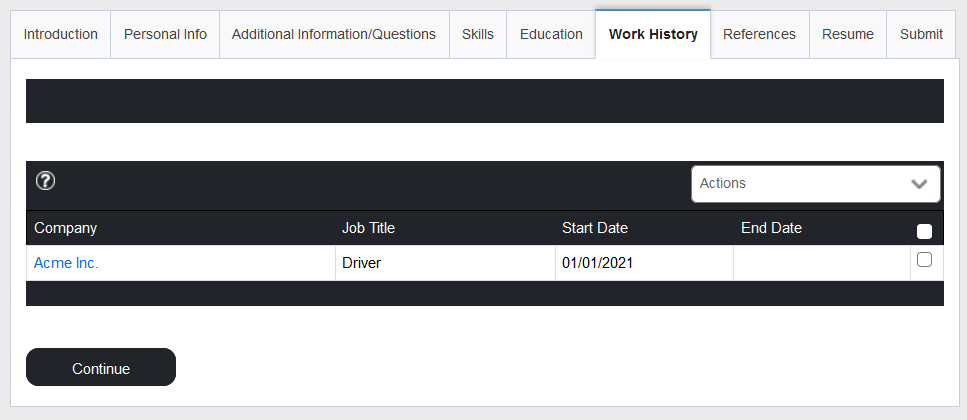Click the Start Date column header
Viewport: 967px width, 420px height.
point(595,228)
